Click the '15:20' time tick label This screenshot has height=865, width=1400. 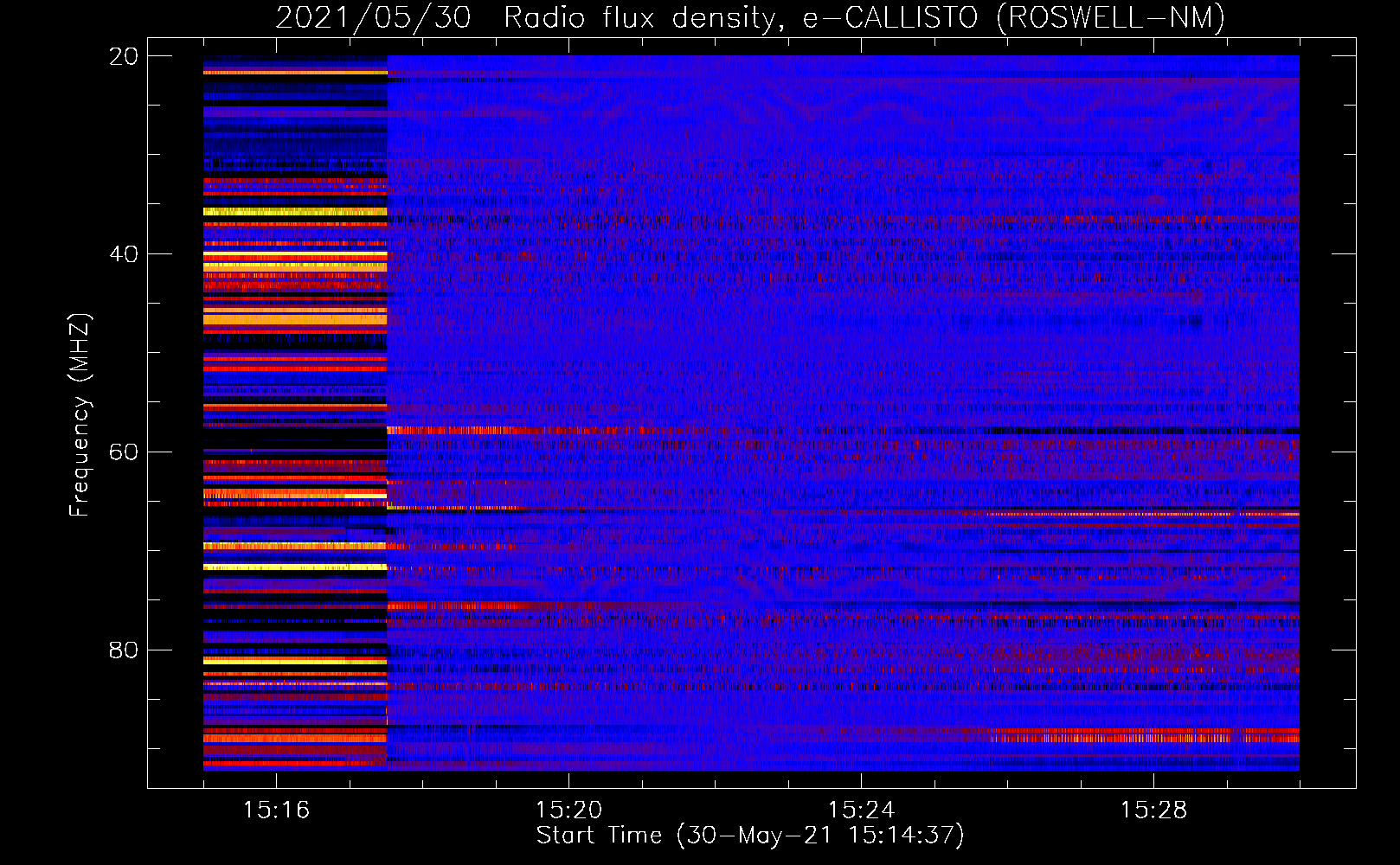point(568,811)
